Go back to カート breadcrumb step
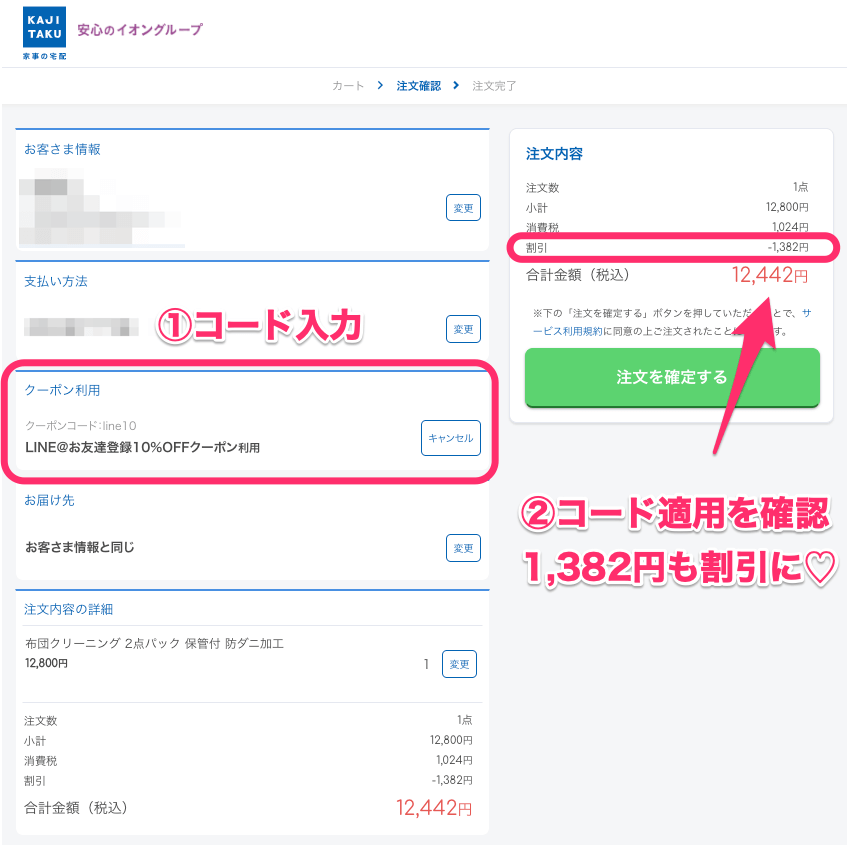Image resolution: width=854 pixels, height=845 pixels. click(348, 86)
